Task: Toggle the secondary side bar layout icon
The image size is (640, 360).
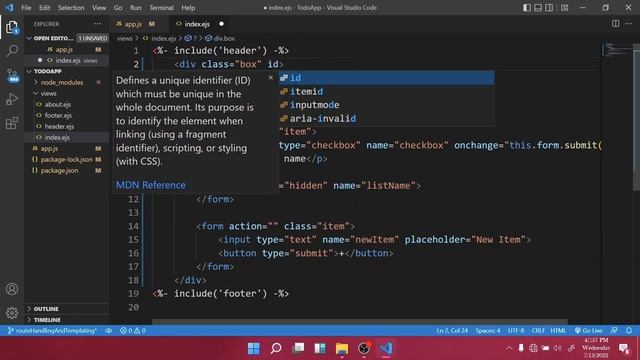Action: 549,8
